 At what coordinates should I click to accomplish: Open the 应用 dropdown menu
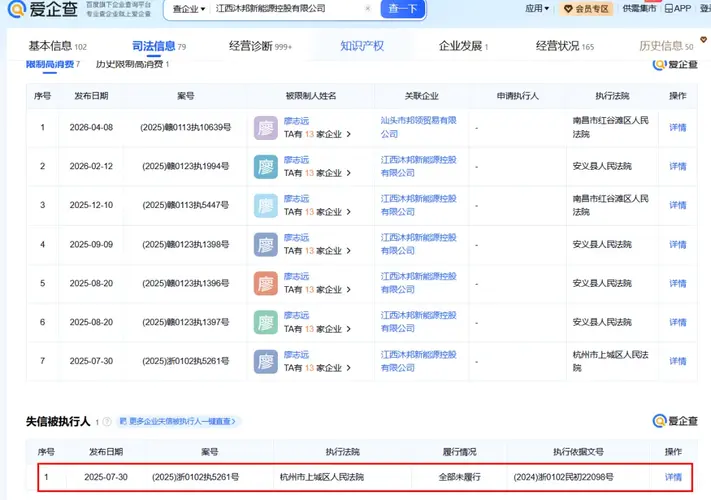[x=537, y=8]
